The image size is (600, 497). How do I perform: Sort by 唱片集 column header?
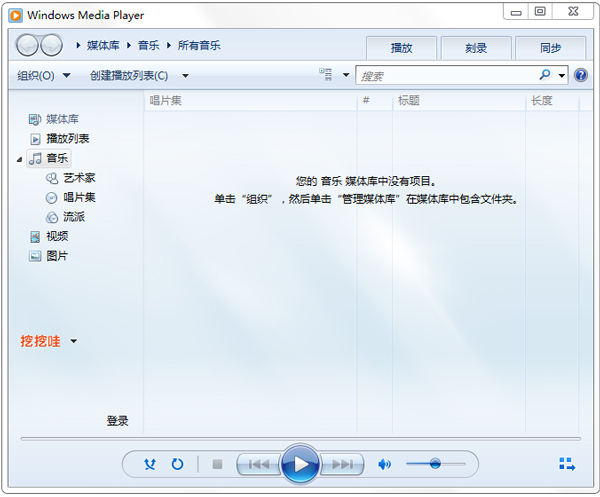click(x=250, y=101)
